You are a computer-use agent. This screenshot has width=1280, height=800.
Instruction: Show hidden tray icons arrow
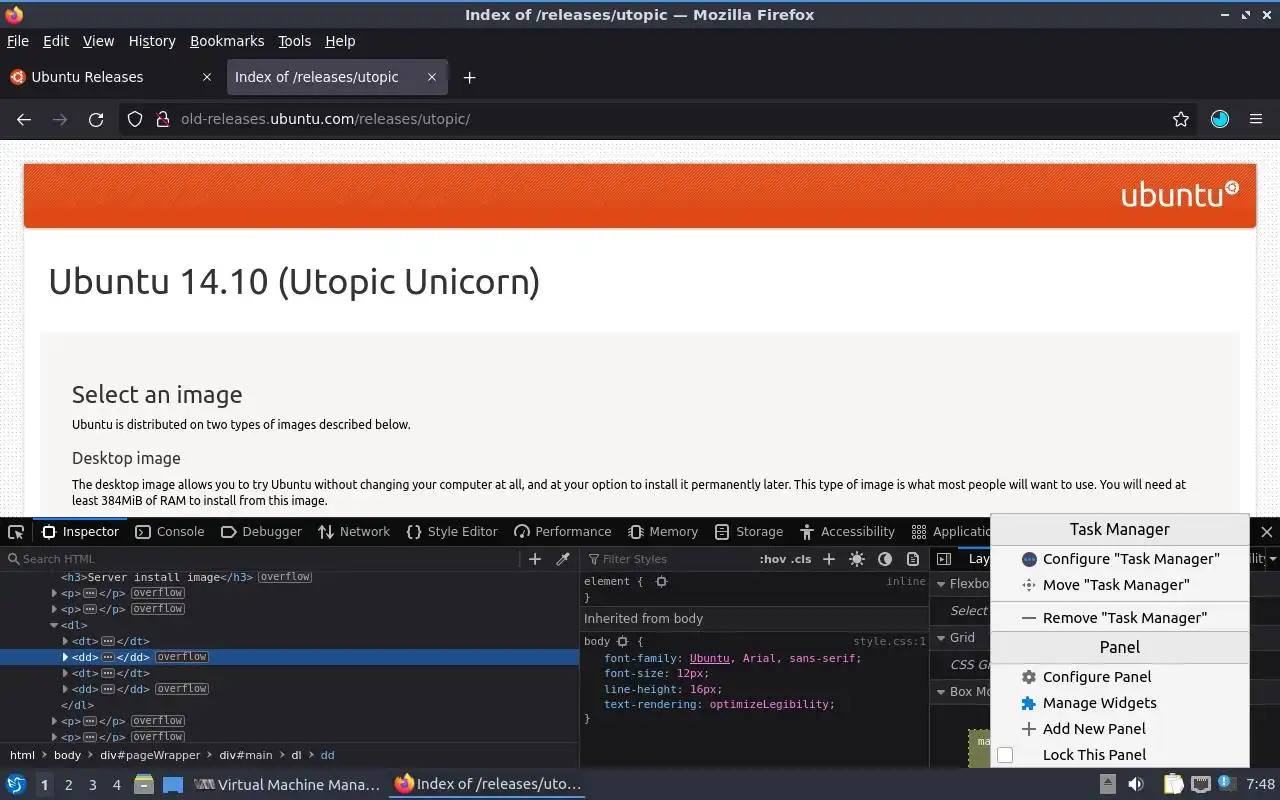(1108, 785)
